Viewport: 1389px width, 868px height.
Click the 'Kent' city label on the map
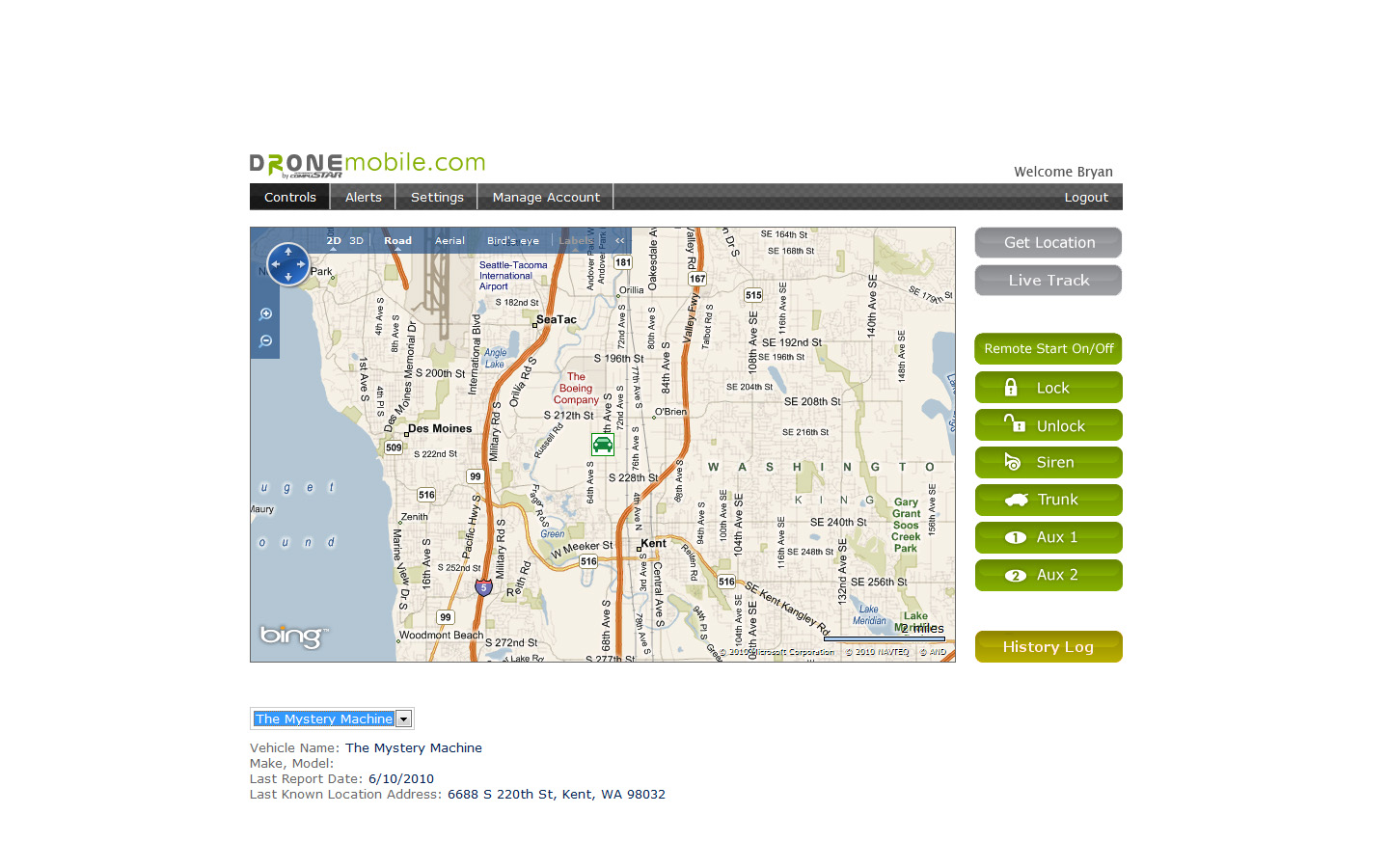654,543
